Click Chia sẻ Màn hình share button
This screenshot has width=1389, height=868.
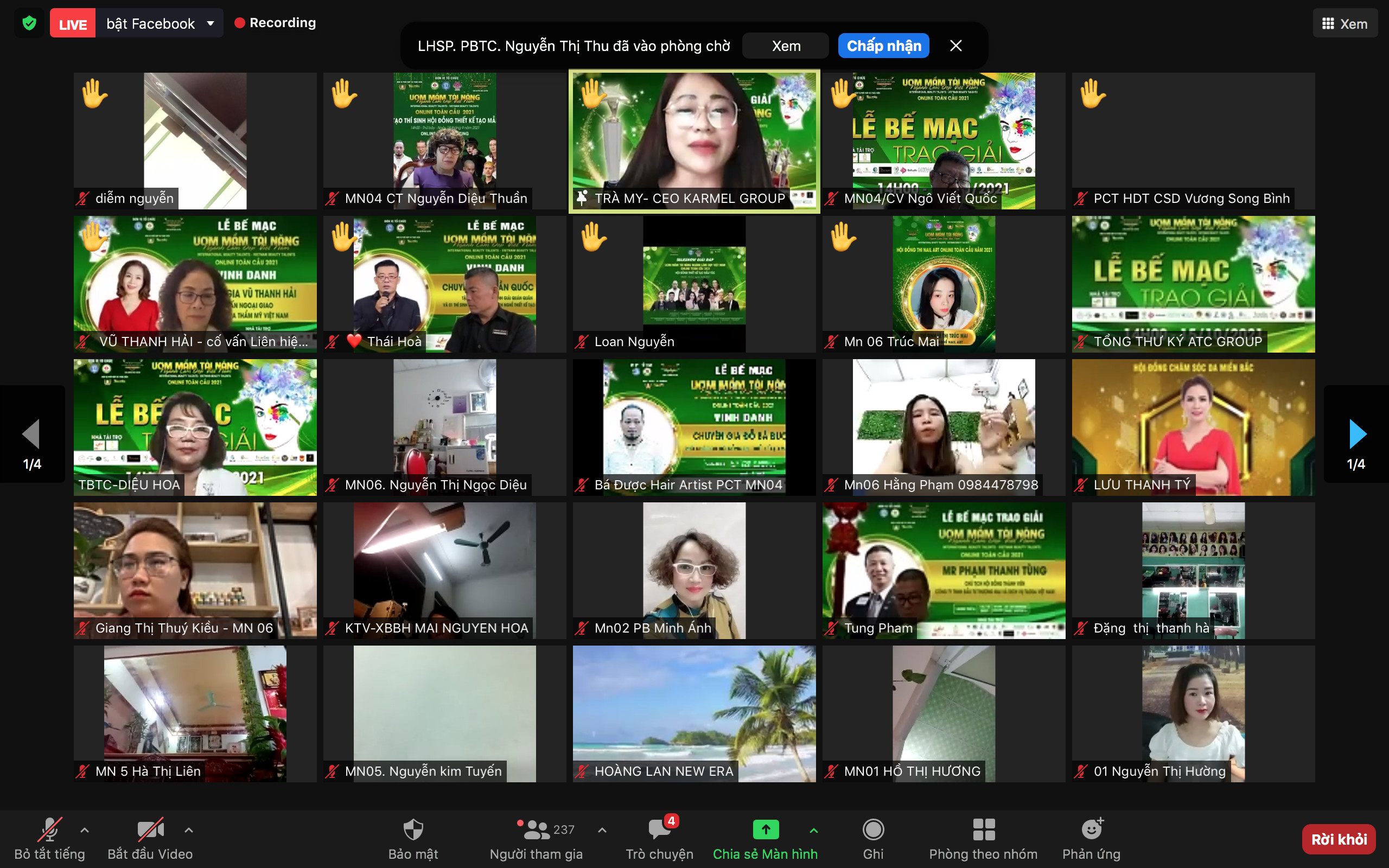(x=765, y=839)
